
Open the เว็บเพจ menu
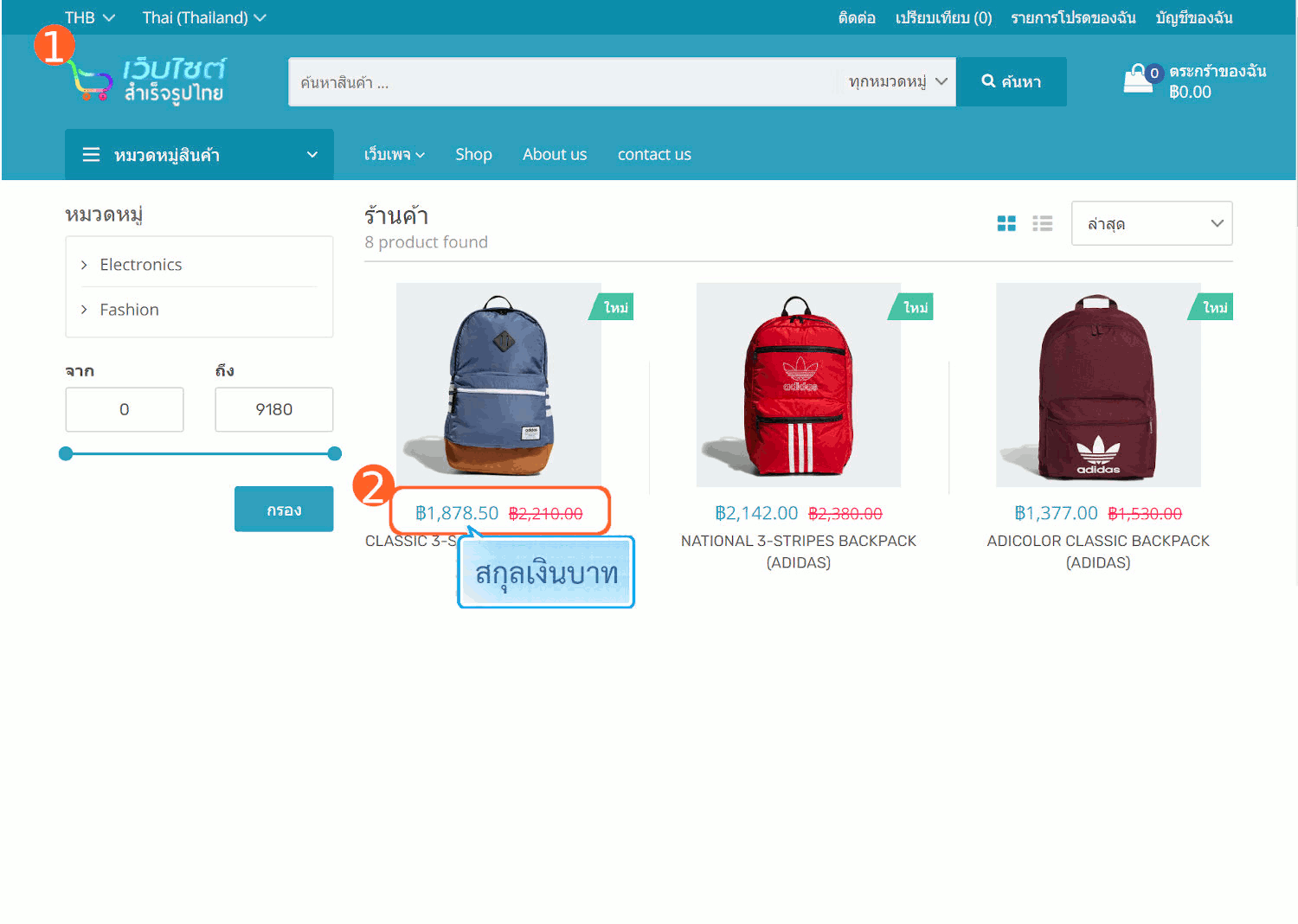pos(395,154)
